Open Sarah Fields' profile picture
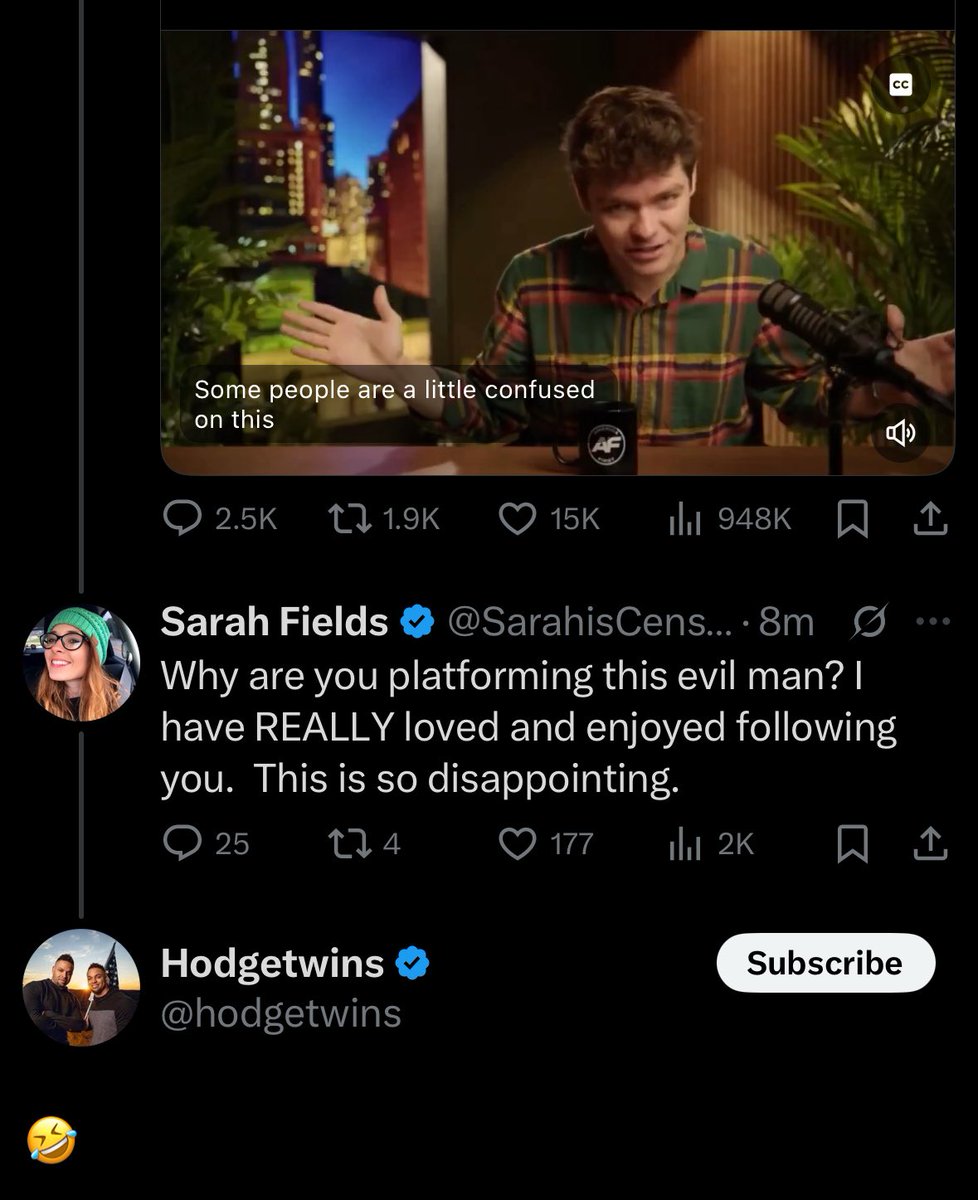The height and width of the screenshot is (1200, 978). click(x=81, y=663)
